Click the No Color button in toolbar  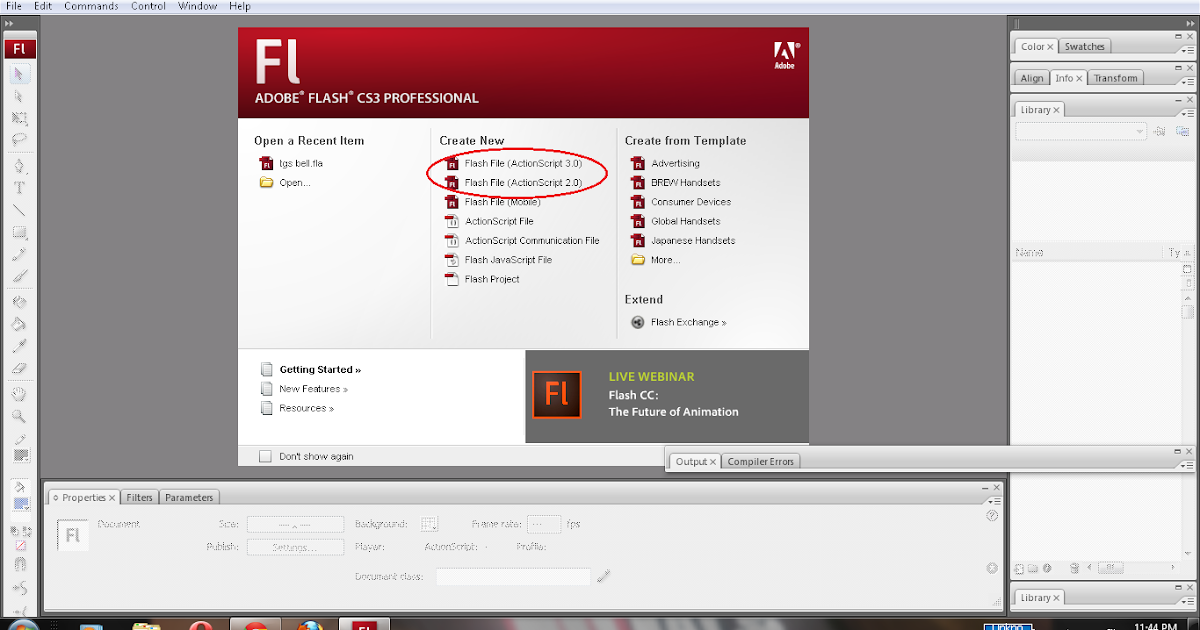pos(21,545)
